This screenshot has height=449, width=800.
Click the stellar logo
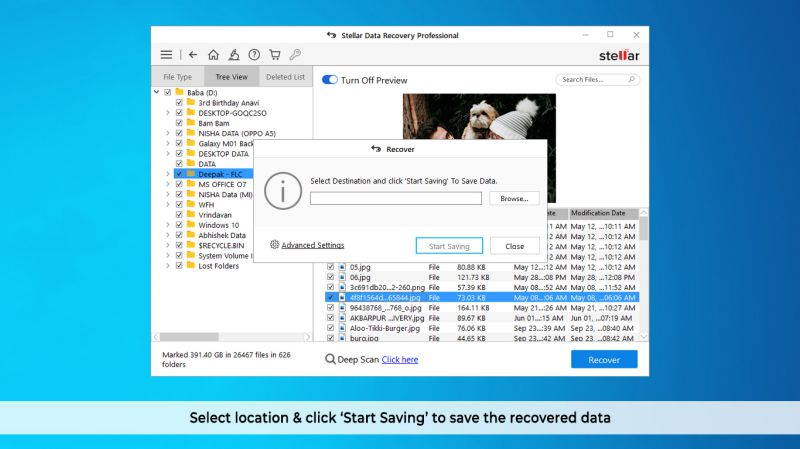619,55
